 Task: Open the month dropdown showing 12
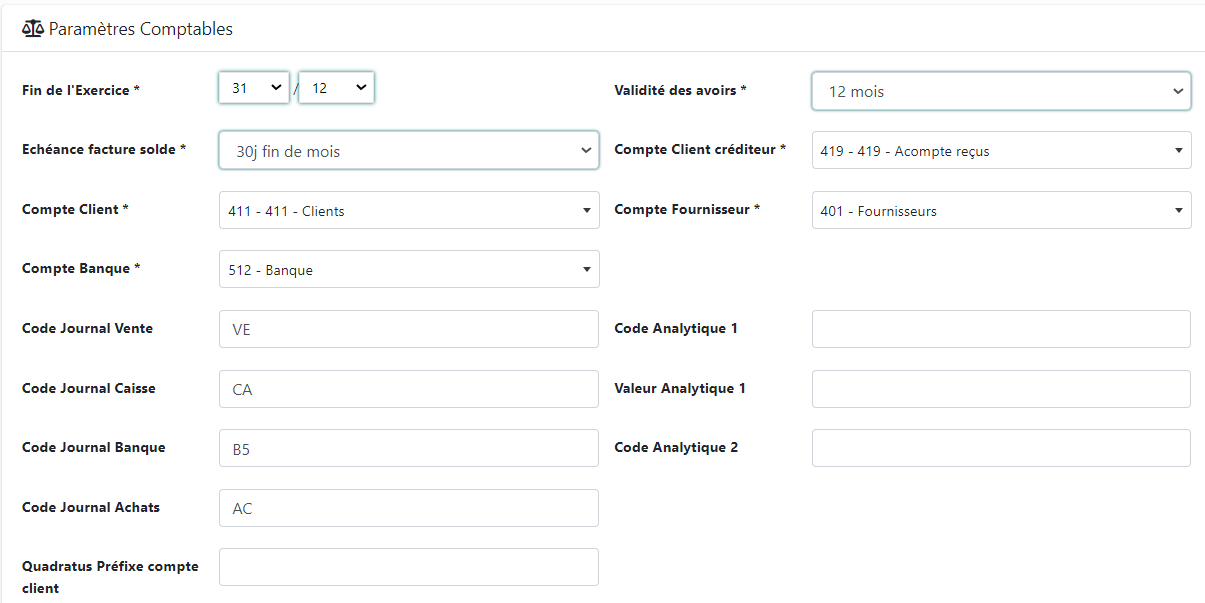(336, 88)
